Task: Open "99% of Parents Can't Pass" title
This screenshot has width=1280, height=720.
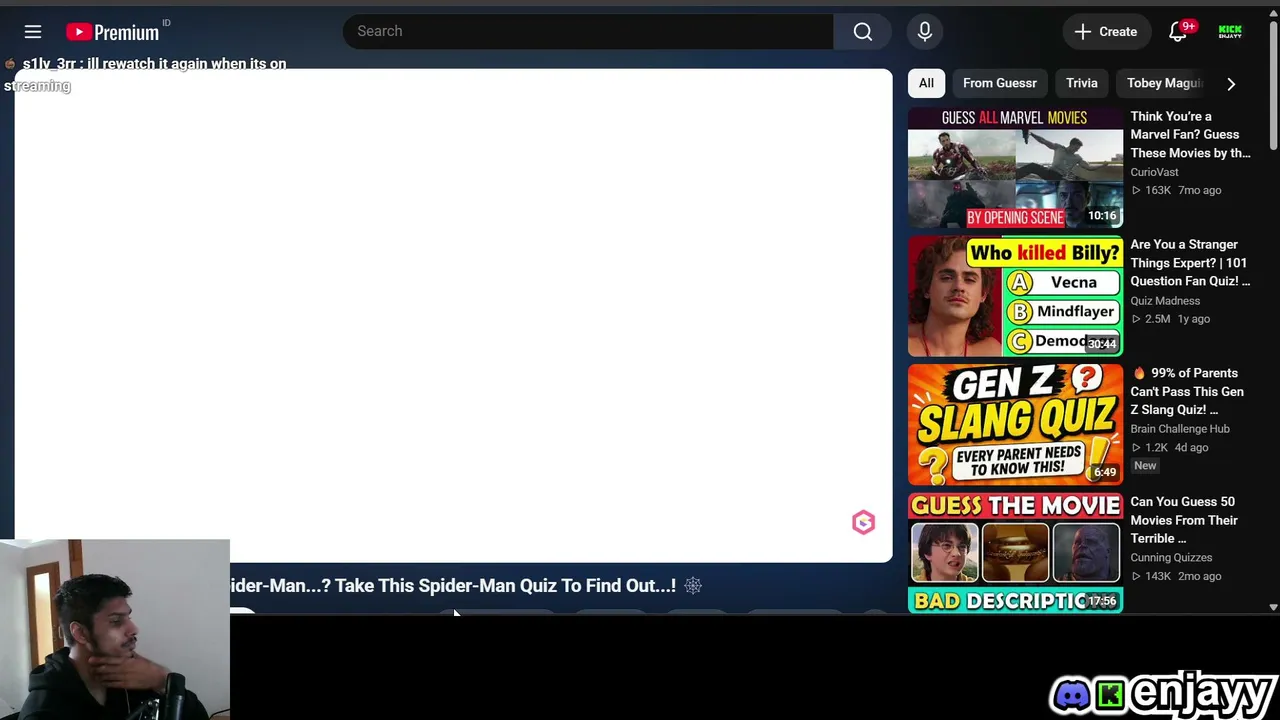Action: 1188,391
